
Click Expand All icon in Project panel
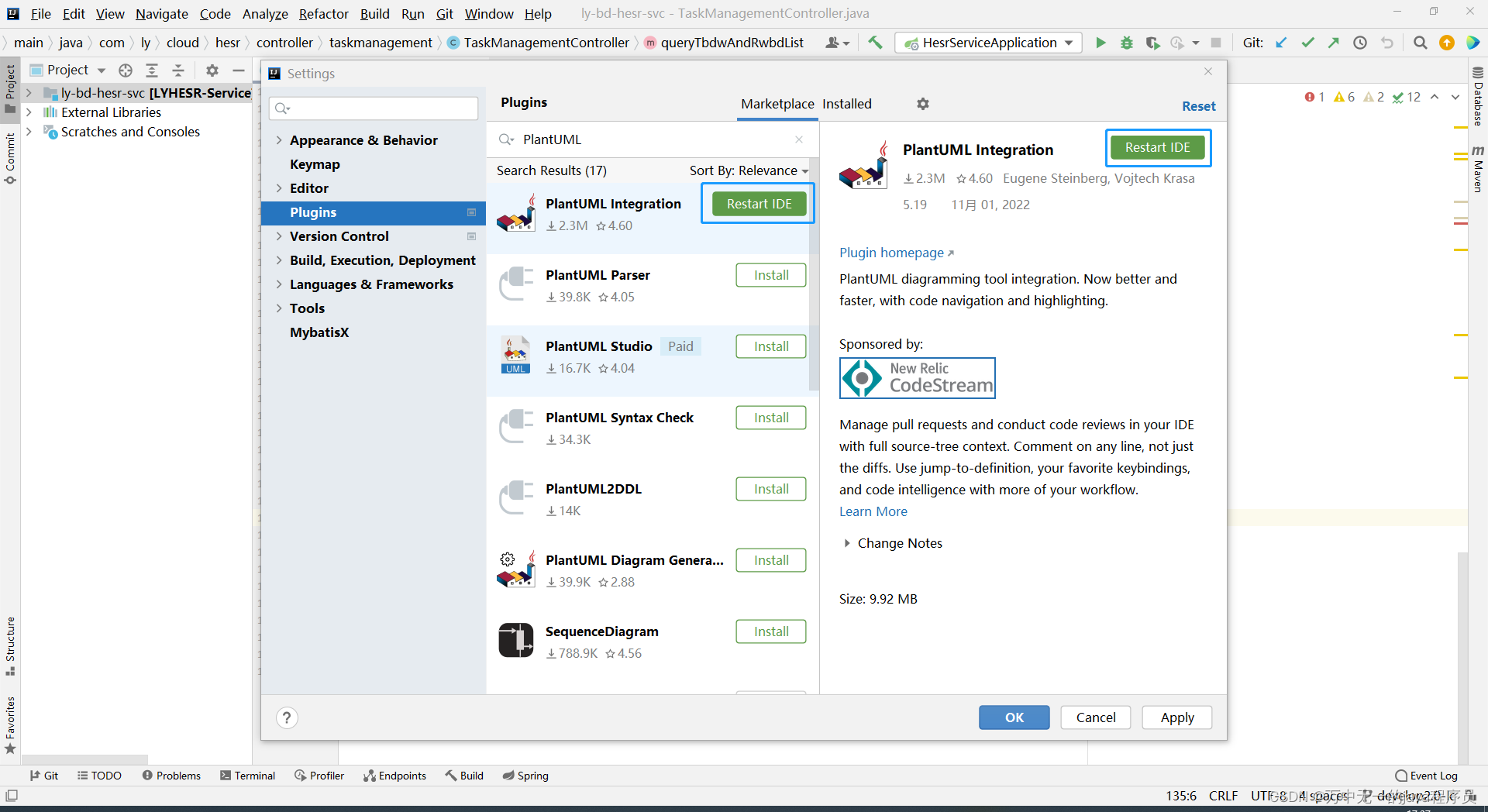(x=152, y=71)
